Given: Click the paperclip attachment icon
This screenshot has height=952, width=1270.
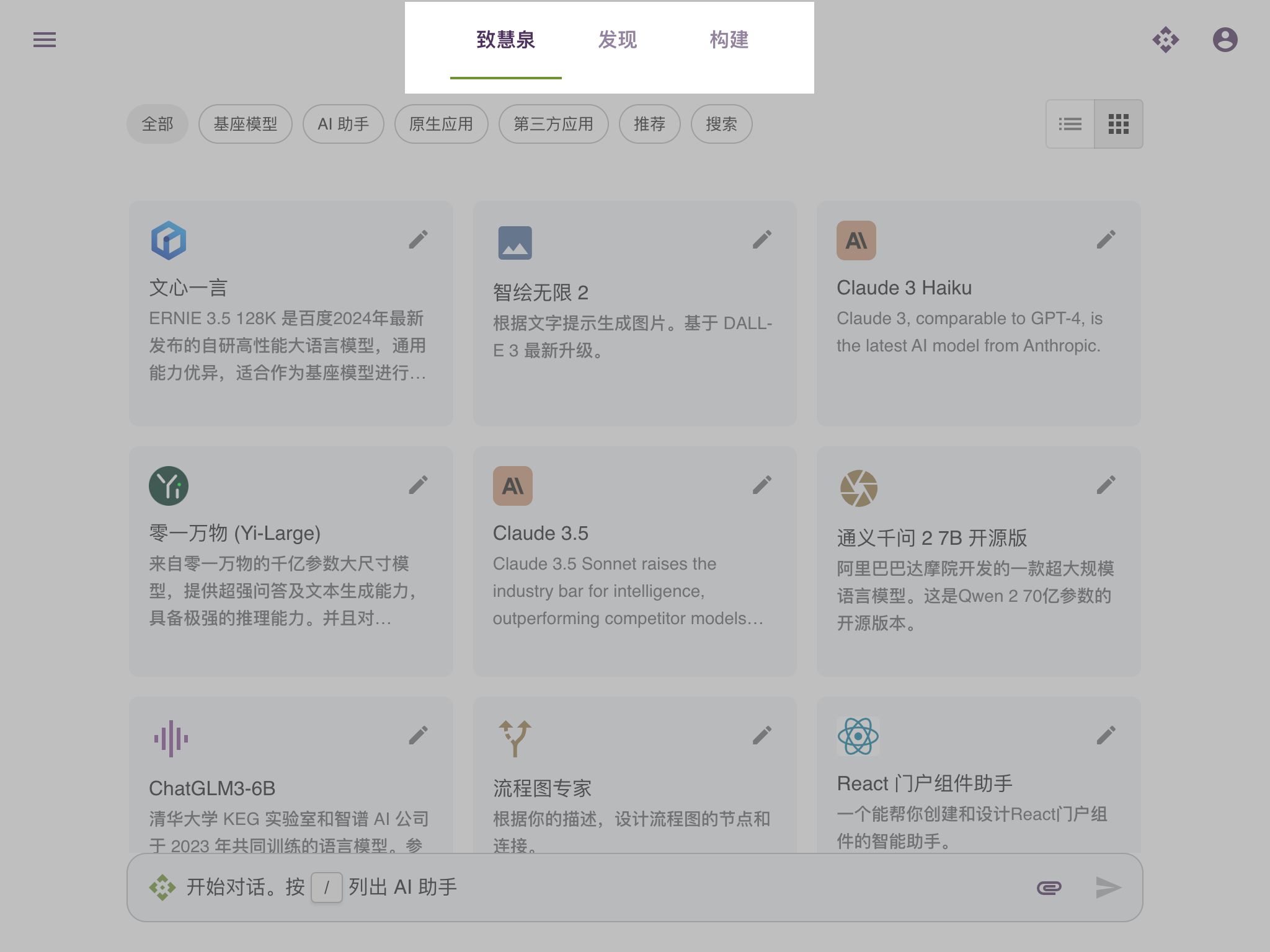Looking at the screenshot, I should coord(1049,888).
